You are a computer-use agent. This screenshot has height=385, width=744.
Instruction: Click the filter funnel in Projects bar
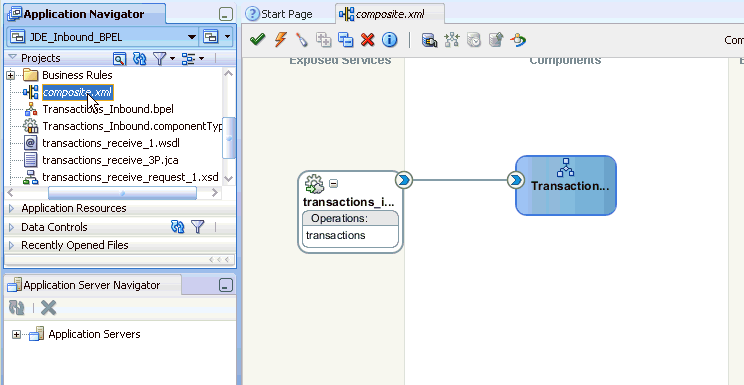tap(160, 58)
